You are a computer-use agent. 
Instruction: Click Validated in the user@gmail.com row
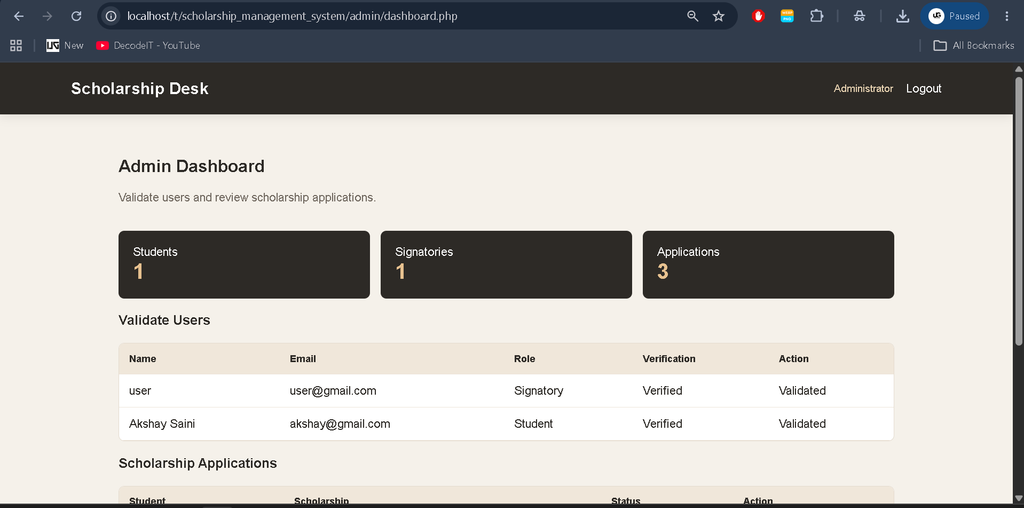[x=802, y=390]
